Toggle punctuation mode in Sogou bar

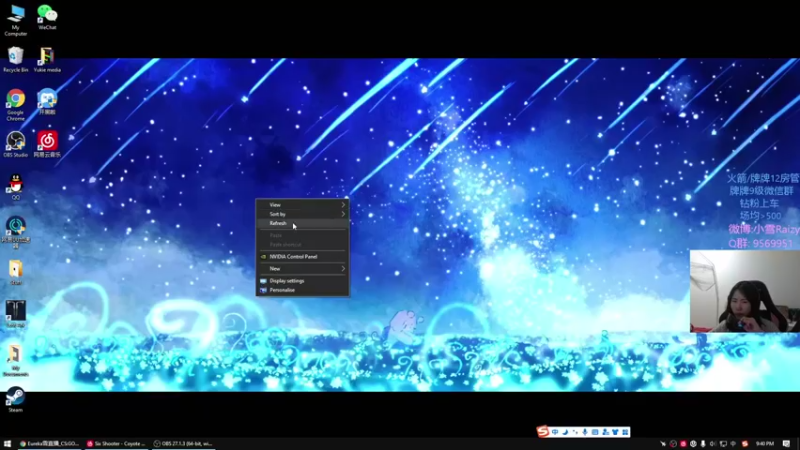(575, 432)
